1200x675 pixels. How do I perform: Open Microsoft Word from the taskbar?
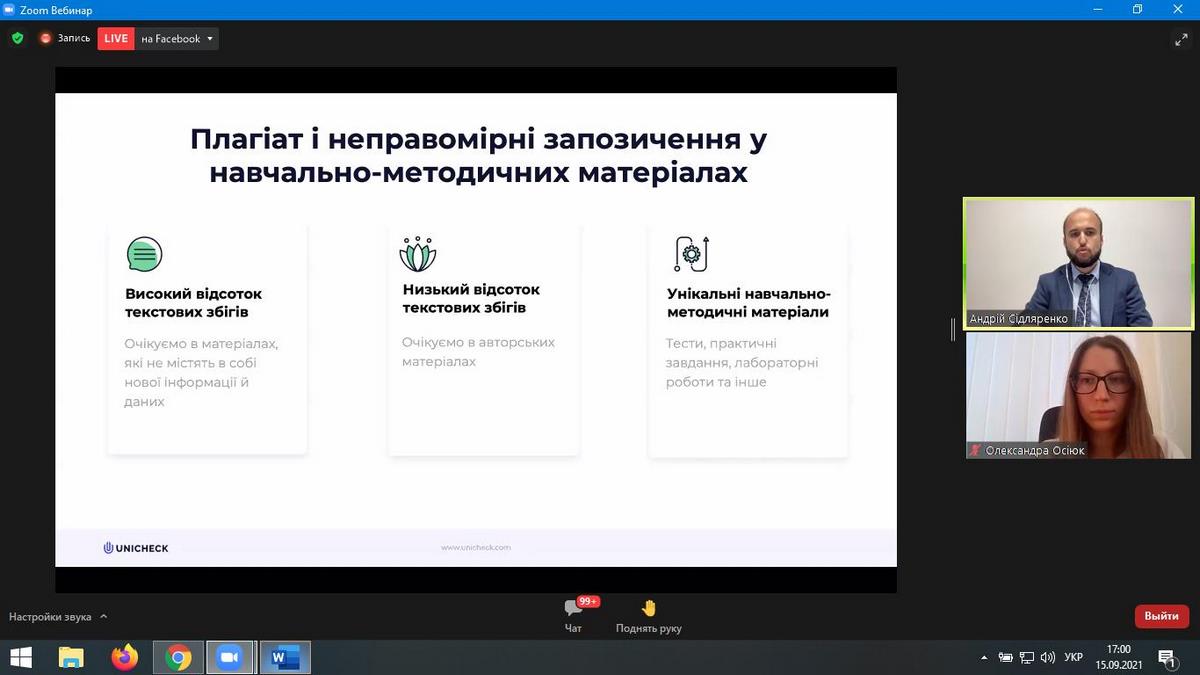coord(285,657)
